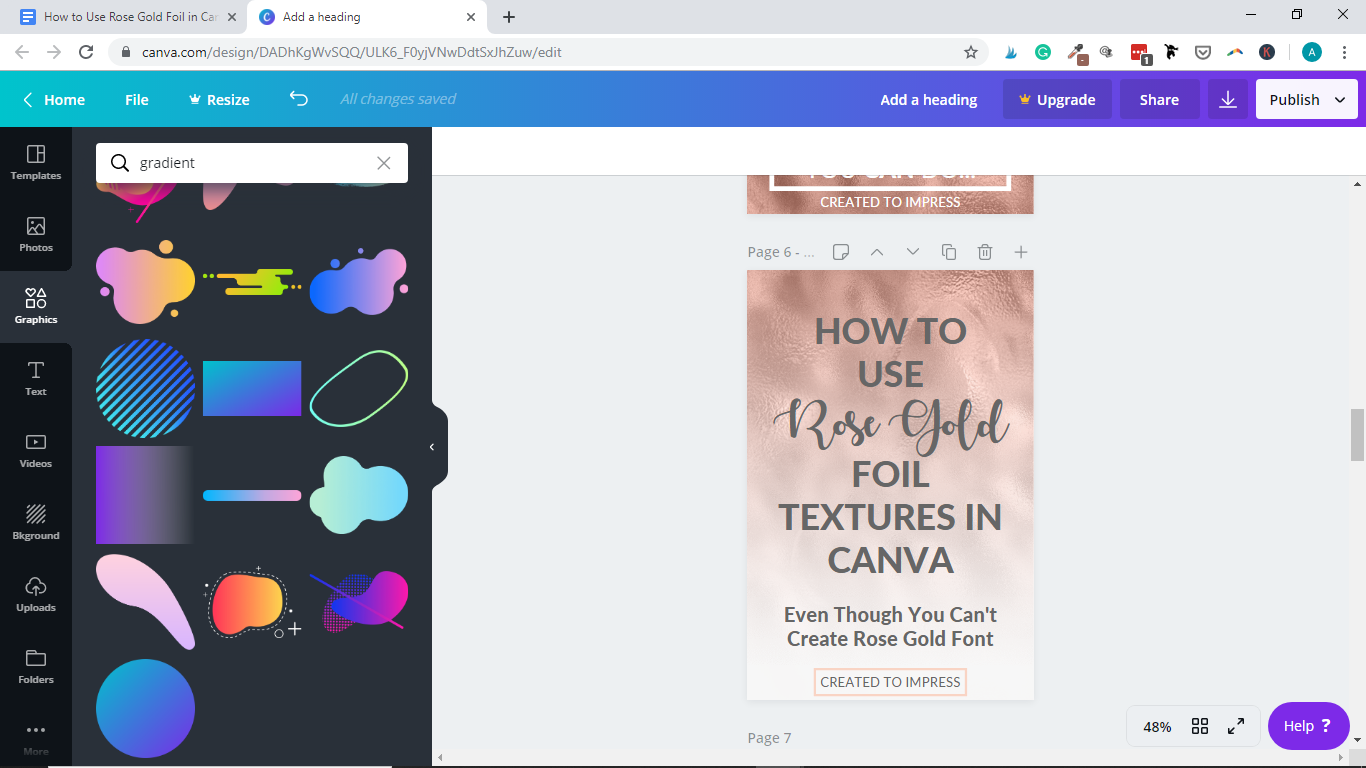The height and width of the screenshot is (768, 1366).
Task: Insert the blue-pink blob gradient graphic
Action: click(x=359, y=280)
